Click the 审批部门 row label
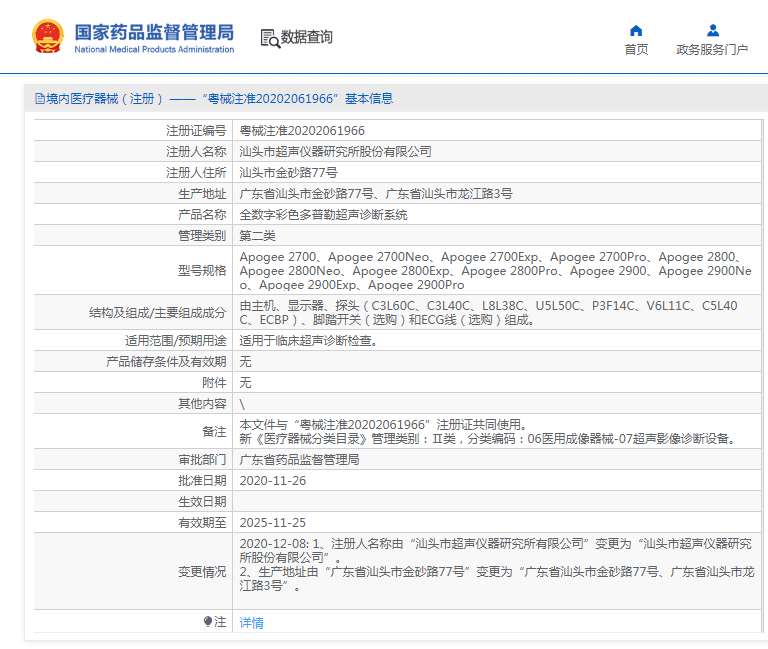Screen dimensions: 768x649 [x=202, y=460]
